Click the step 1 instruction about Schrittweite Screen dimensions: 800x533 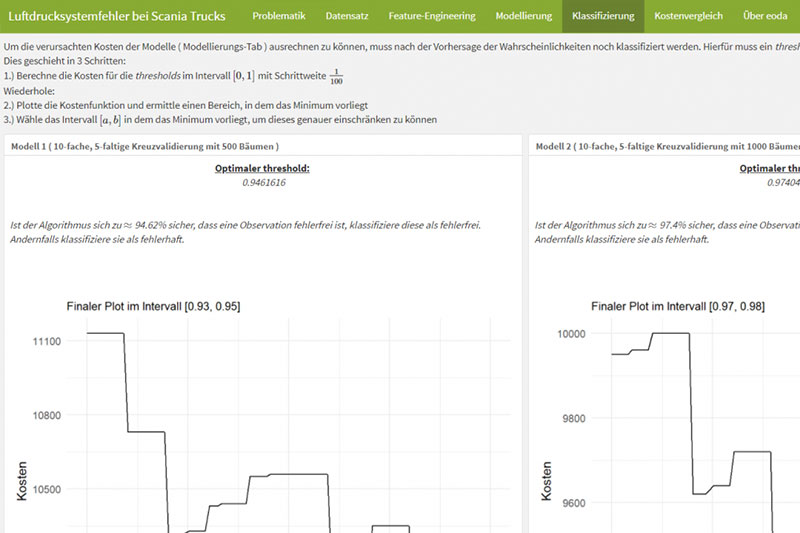[x=173, y=76]
